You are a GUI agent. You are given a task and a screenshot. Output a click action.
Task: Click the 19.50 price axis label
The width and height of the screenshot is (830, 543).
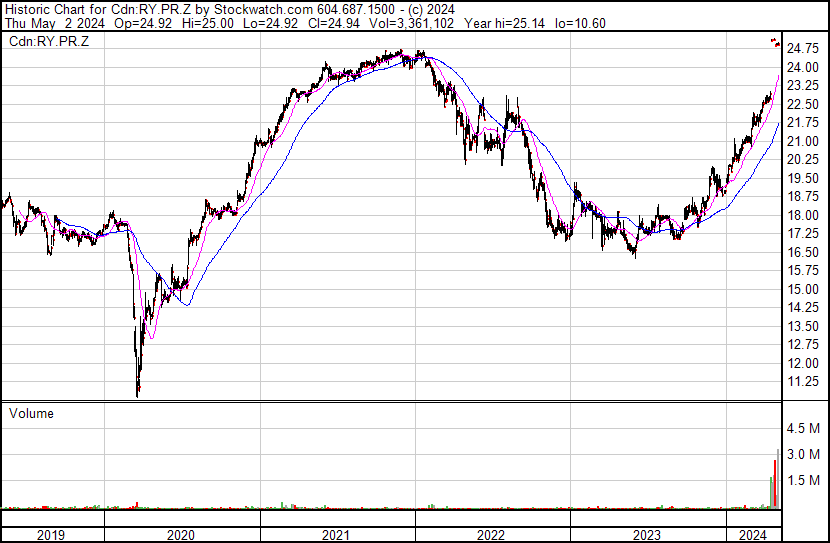click(x=803, y=178)
